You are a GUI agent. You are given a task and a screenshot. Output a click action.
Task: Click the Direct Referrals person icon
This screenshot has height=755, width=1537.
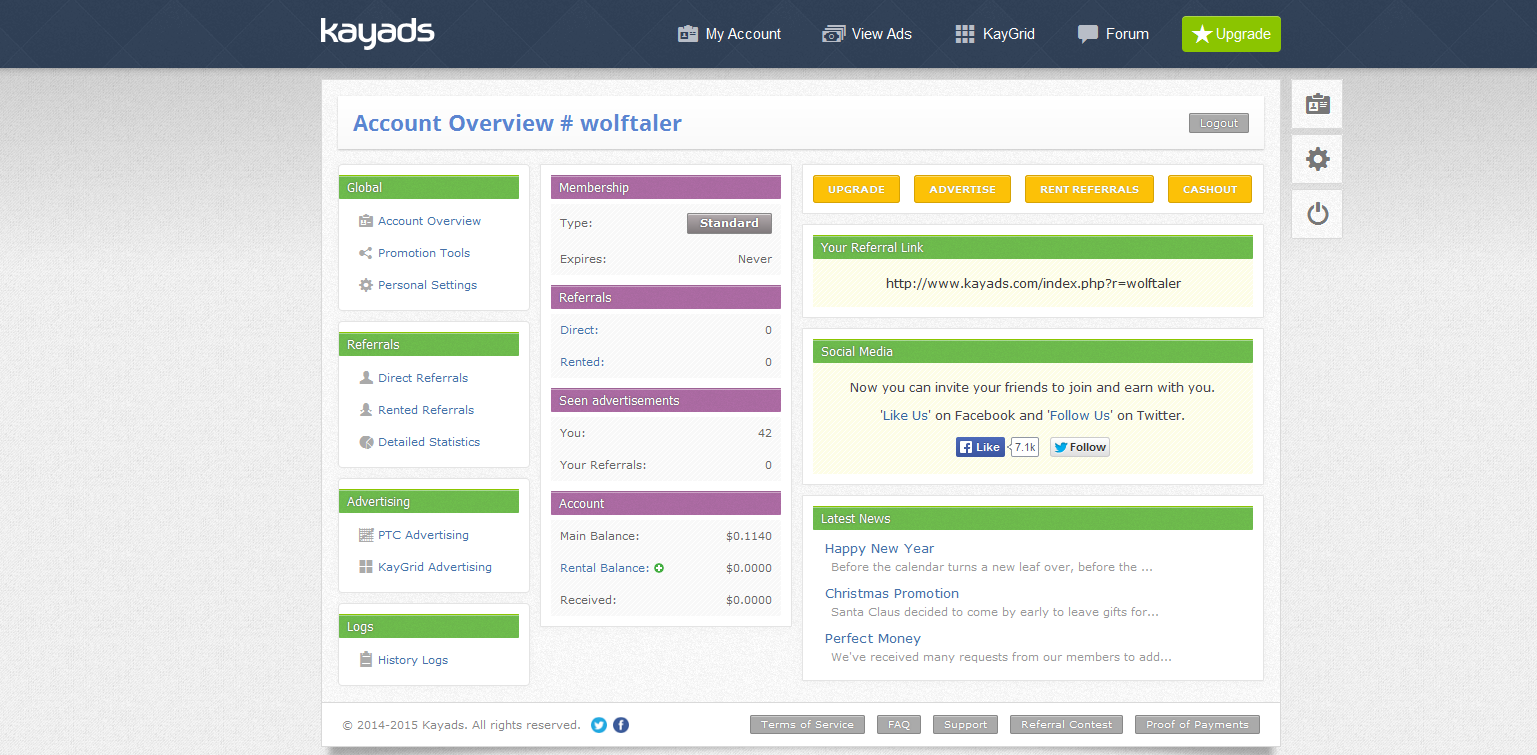pos(366,378)
